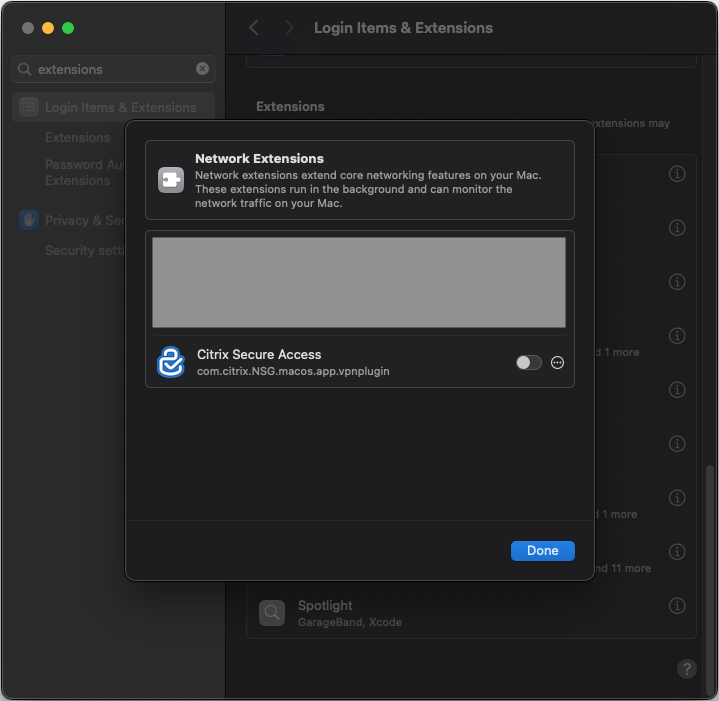719x701 pixels.
Task: Open the help question mark button
Action: click(686, 669)
